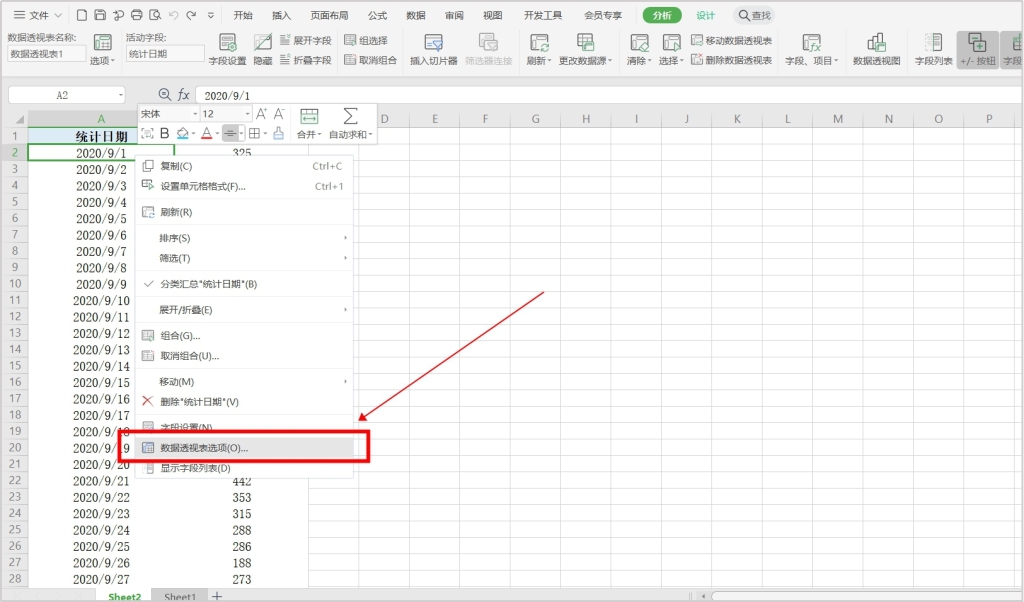1024x602 pixels.
Task: Click 插入切片器 insert slicer icon
Action: pyautogui.click(x=434, y=50)
